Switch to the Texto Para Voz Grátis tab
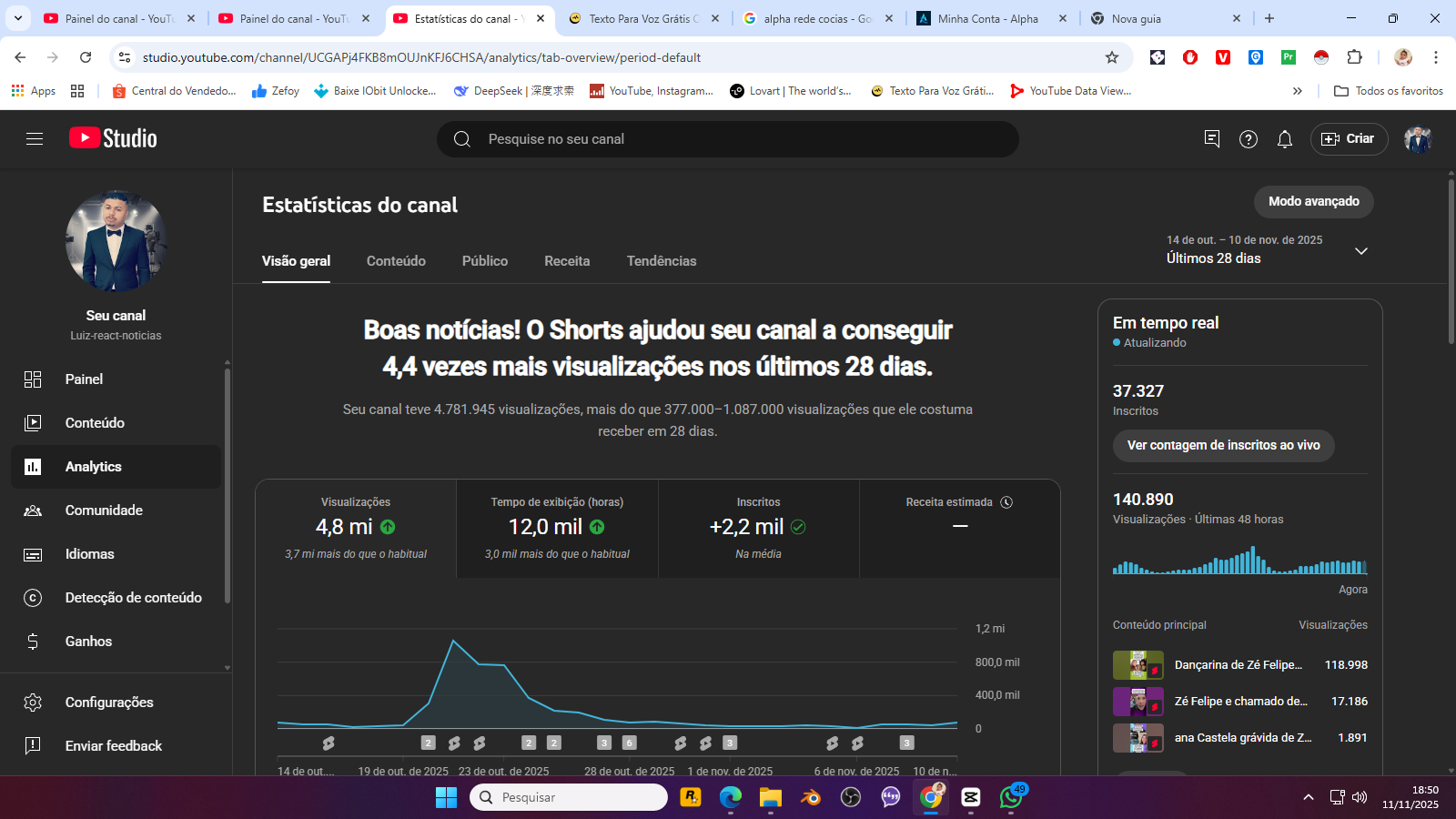This screenshot has width=1456, height=819. (644, 18)
